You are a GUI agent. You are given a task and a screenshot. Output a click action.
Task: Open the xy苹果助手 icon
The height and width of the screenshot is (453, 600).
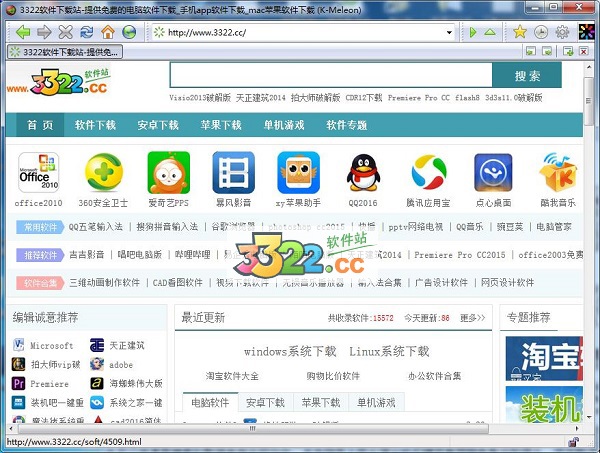298,173
